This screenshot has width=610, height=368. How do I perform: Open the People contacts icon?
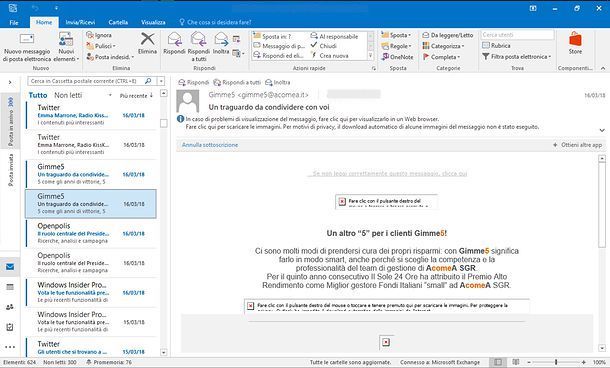click(10, 307)
